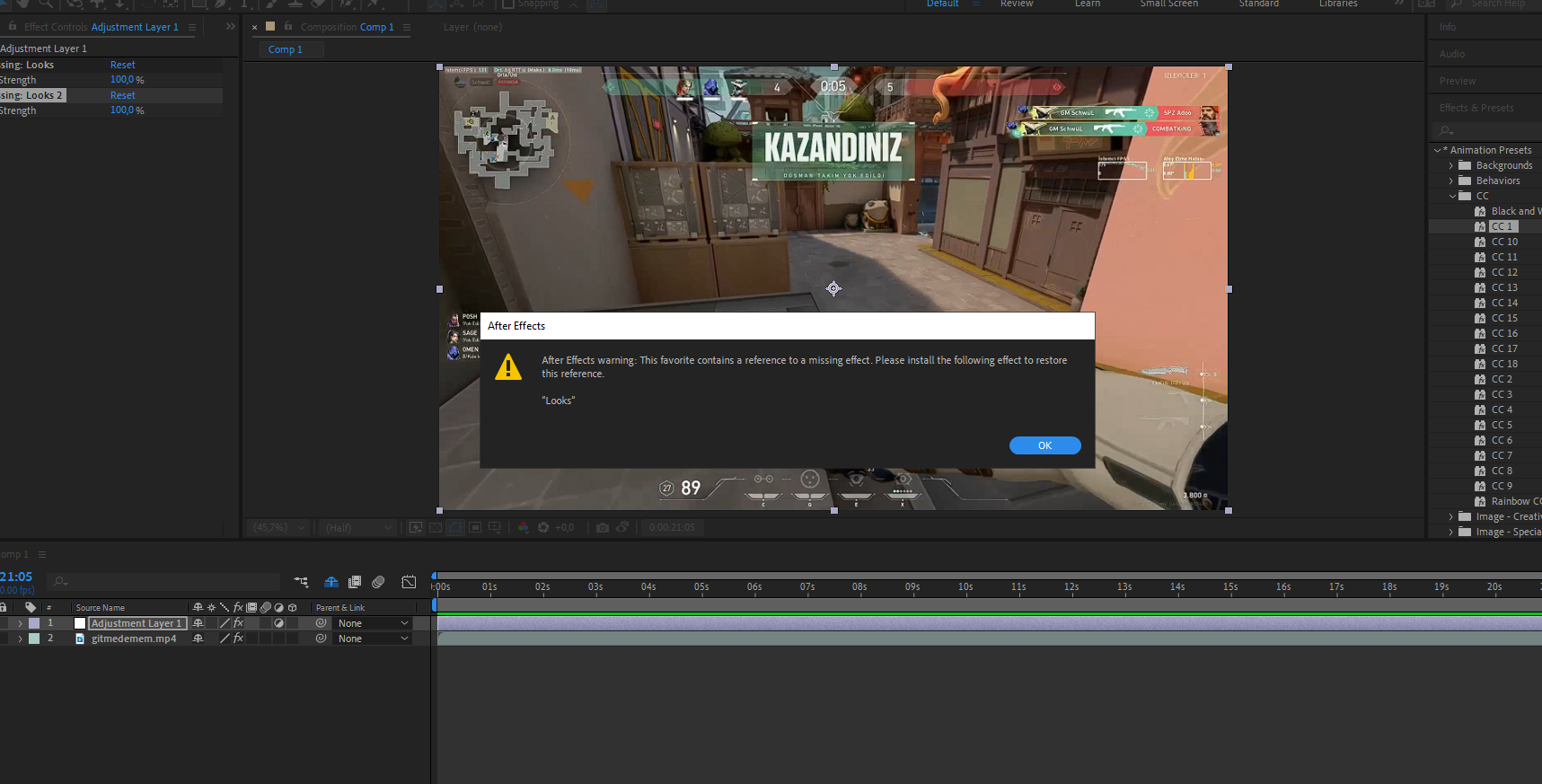Open the timeline Comp 1 panel menu

tap(42, 554)
